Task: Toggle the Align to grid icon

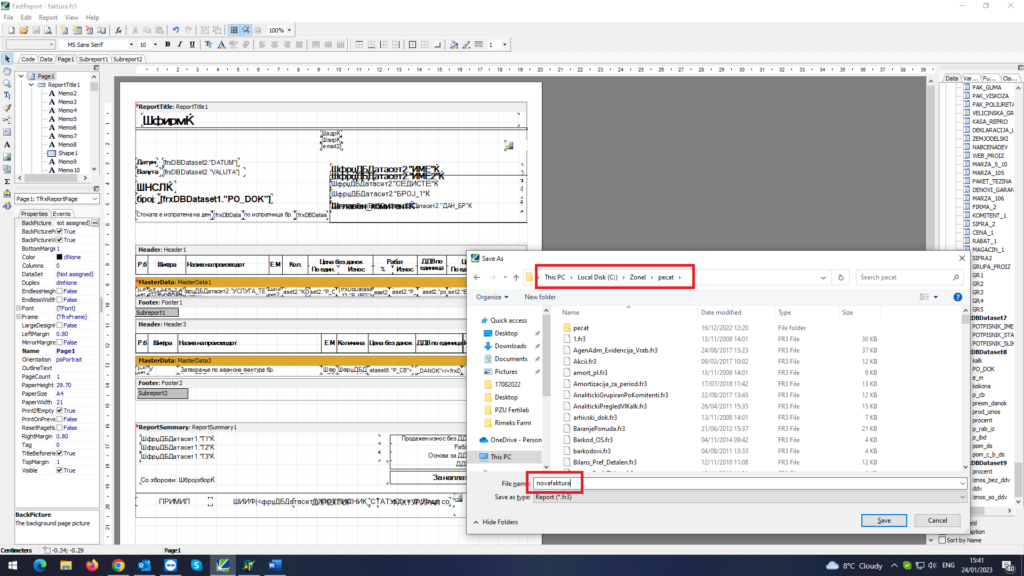Action: click(246, 30)
